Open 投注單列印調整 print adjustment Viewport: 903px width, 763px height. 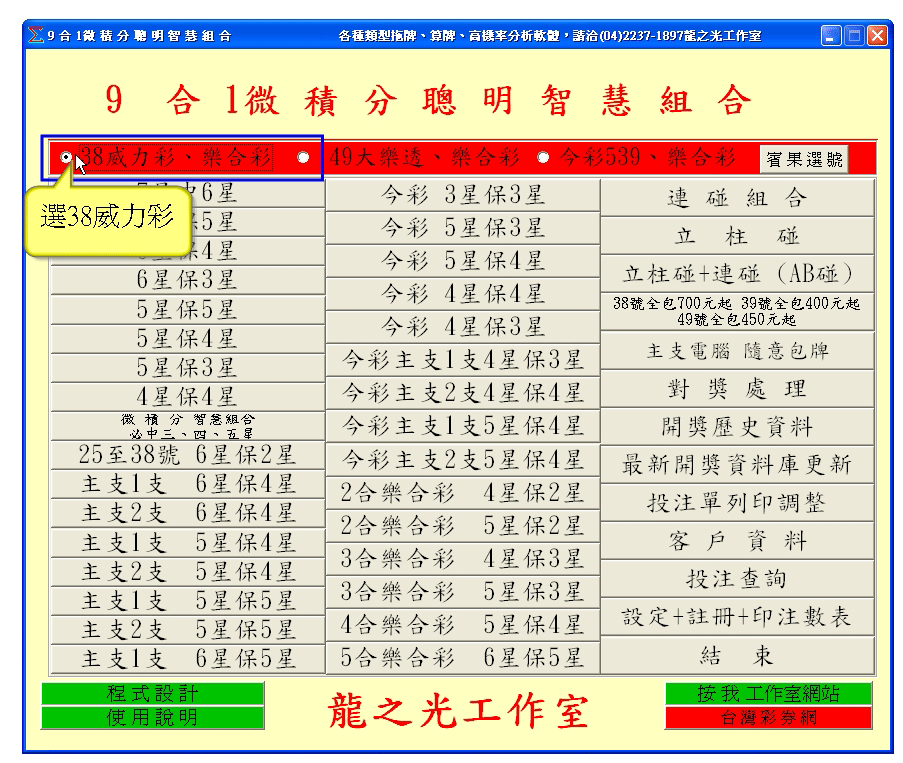(x=737, y=503)
